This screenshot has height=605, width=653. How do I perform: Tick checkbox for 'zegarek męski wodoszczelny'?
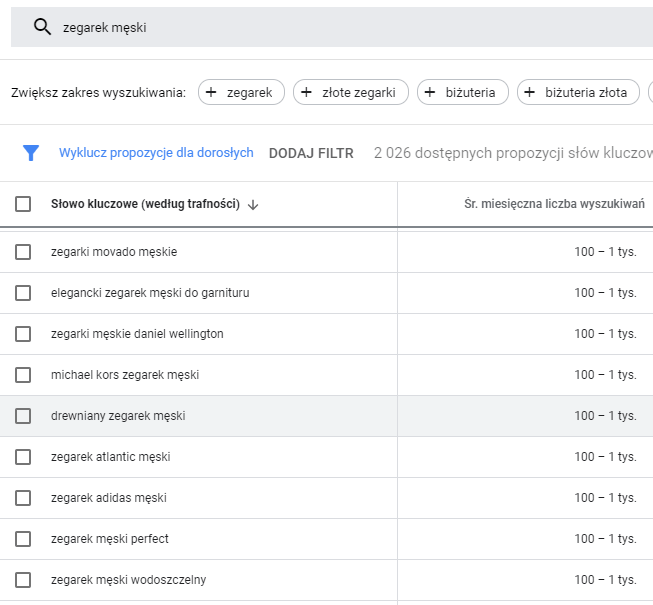pyautogui.click(x=23, y=580)
